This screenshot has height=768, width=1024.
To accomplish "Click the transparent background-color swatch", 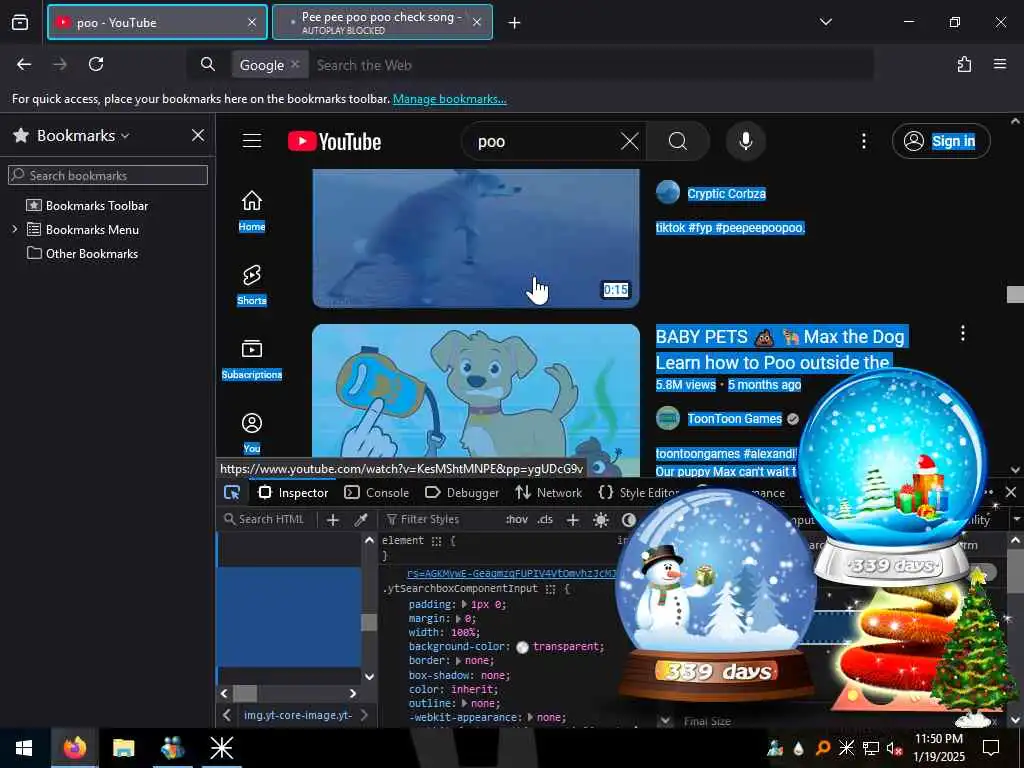I will tap(522, 647).
